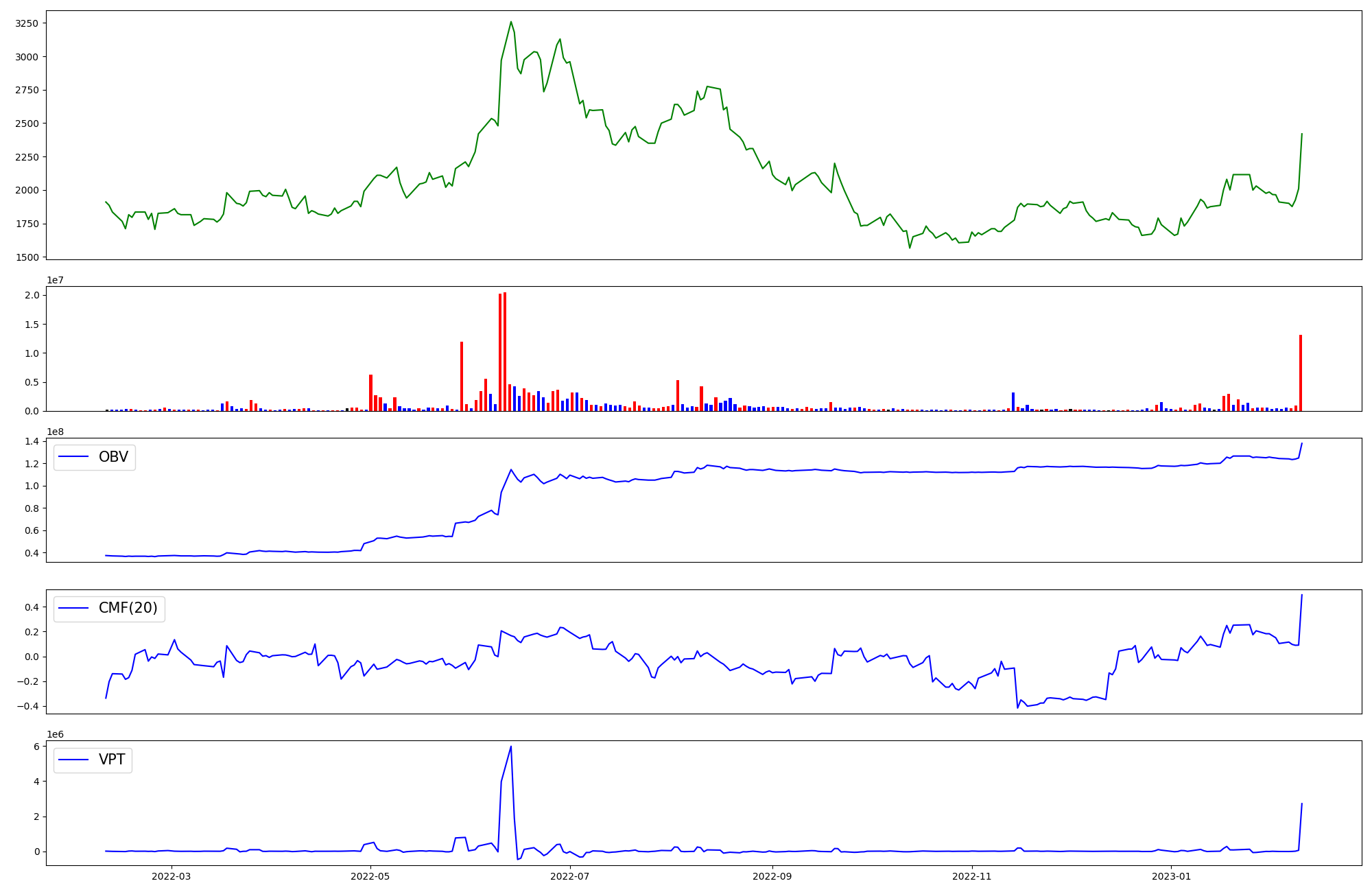Select the 2023-01 x-axis date label
1372x892 pixels.
pos(1171,876)
